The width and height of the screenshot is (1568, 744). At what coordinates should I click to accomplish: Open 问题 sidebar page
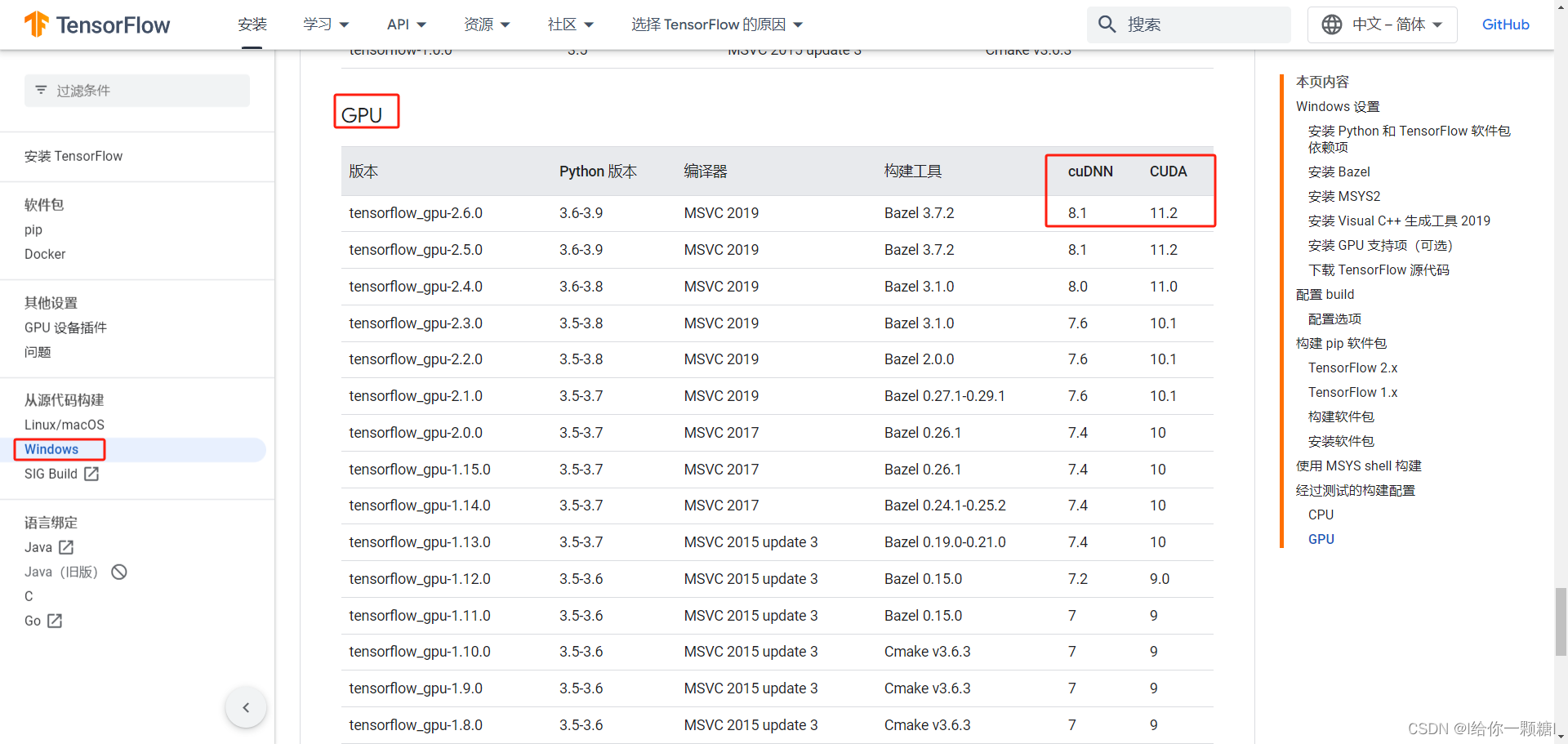tap(38, 352)
